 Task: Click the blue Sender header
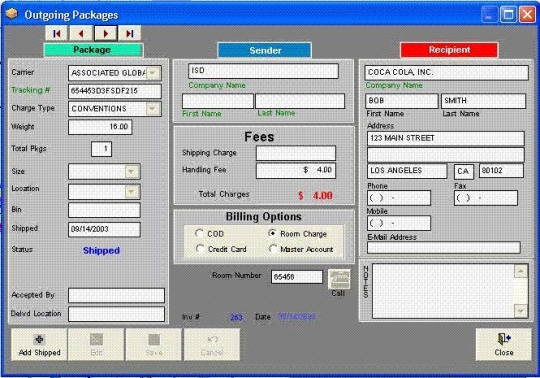point(264,50)
